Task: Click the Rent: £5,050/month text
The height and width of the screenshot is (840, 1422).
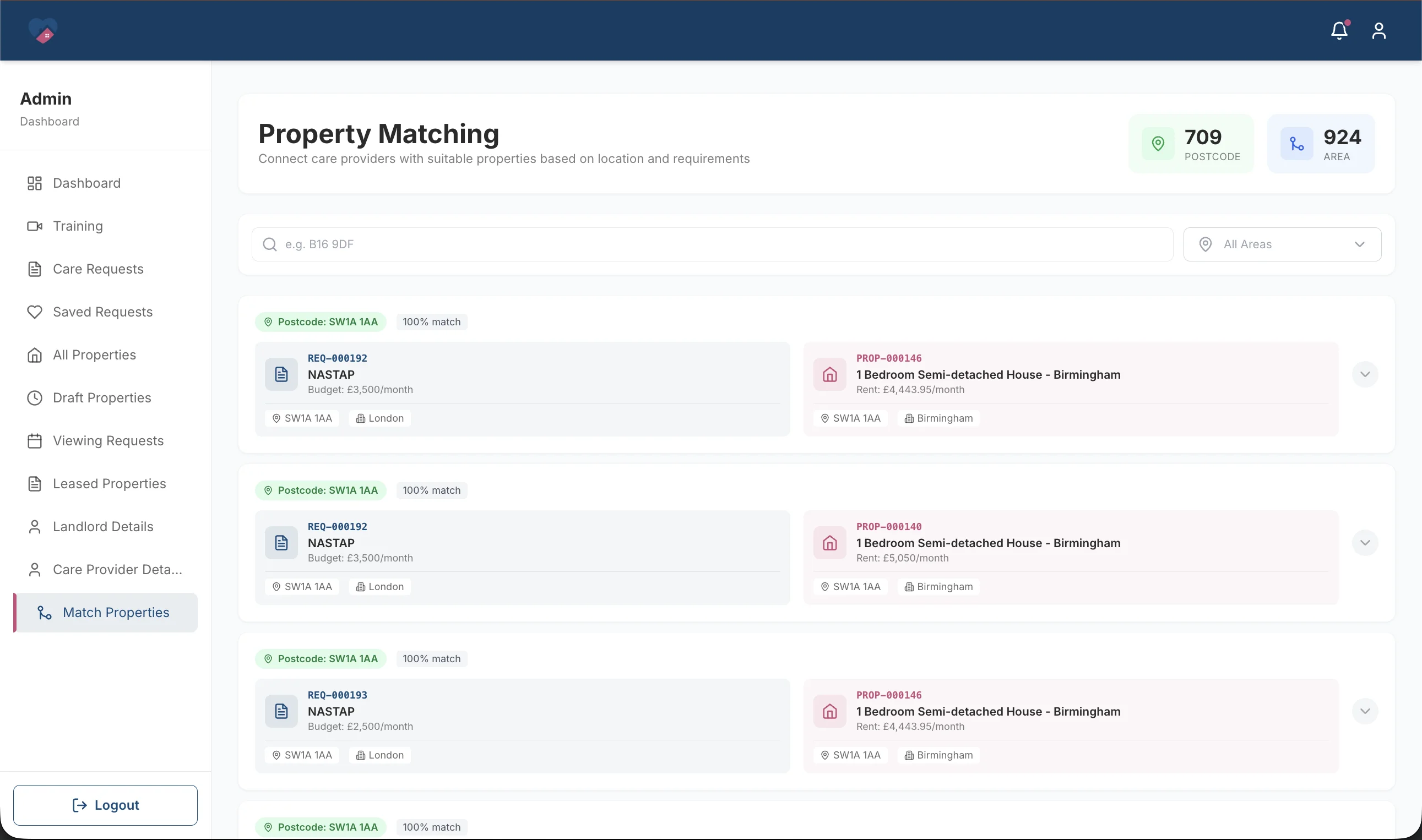Action: [x=902, y=558]
